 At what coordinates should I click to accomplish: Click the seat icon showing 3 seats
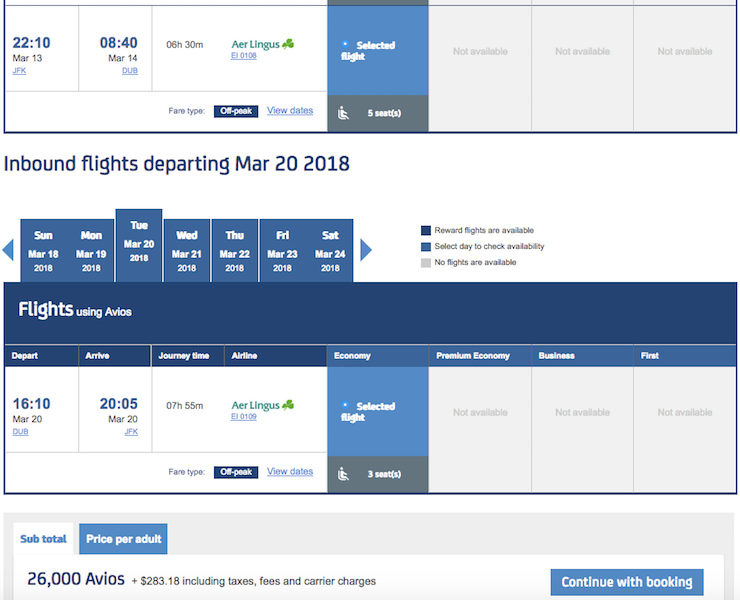(344, 474)
